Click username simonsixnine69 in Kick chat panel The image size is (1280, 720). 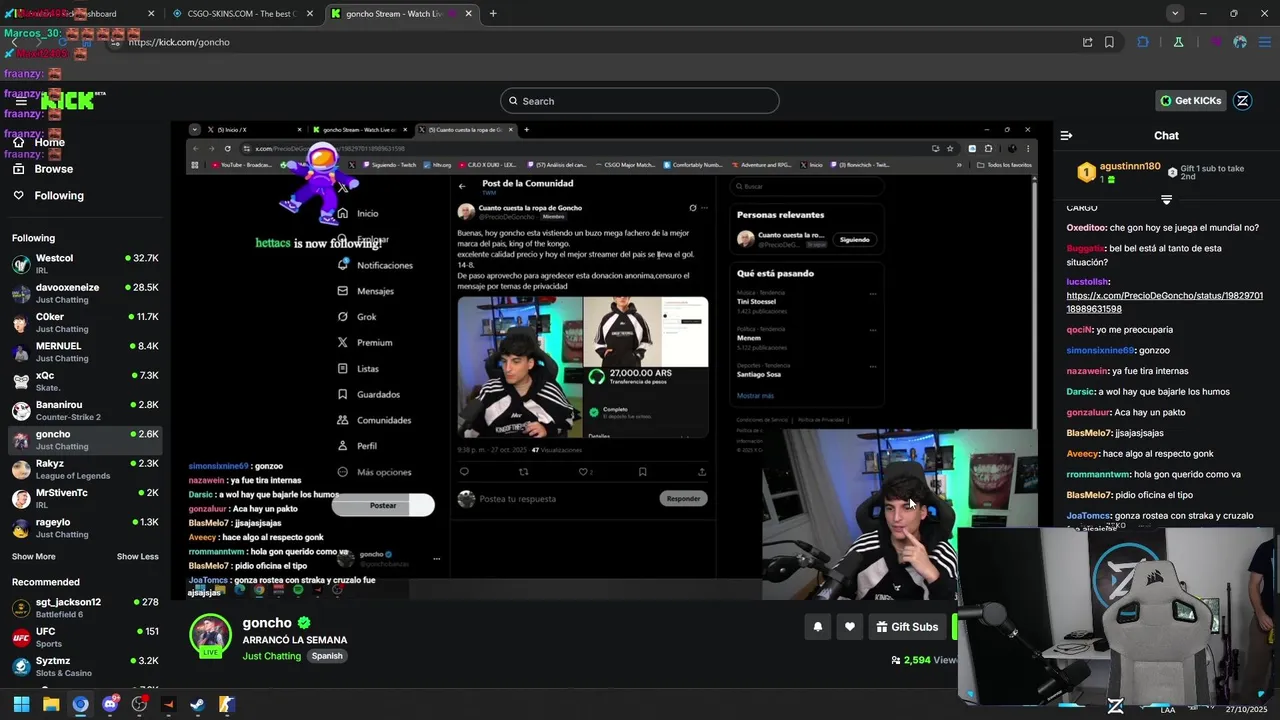tap(1100, 351)
